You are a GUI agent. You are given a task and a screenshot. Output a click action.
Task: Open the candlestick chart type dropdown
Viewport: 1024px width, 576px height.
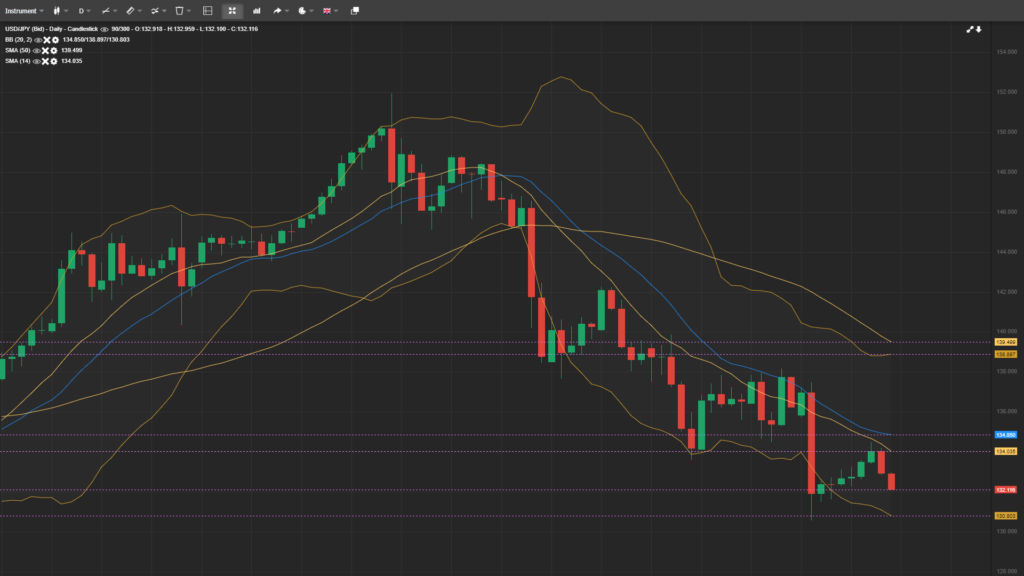click(57, 10)
